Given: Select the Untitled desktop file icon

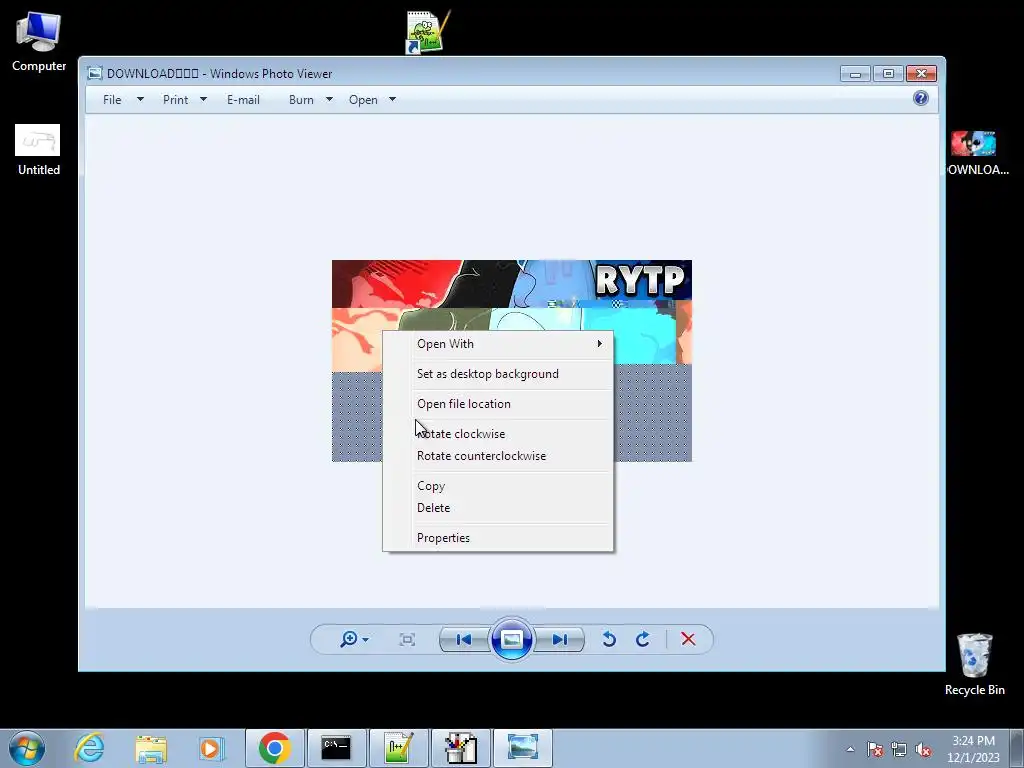Looking at the screenshot, I should click(39, 150).
